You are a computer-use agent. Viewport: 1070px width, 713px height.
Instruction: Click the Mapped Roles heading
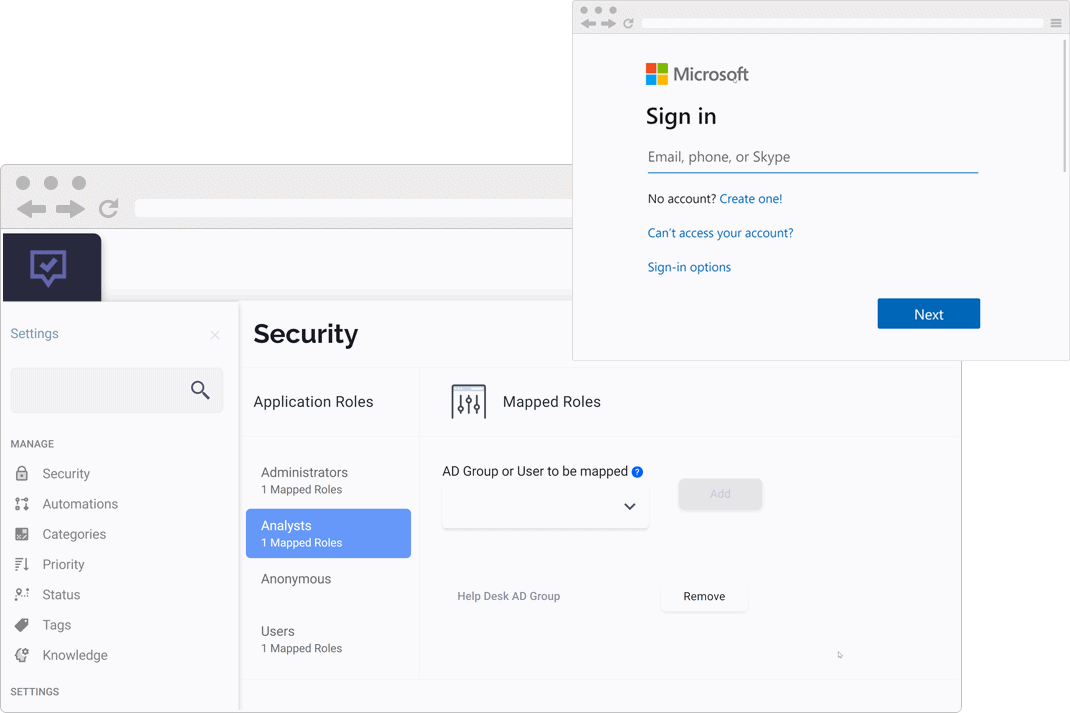pos(551,402)
